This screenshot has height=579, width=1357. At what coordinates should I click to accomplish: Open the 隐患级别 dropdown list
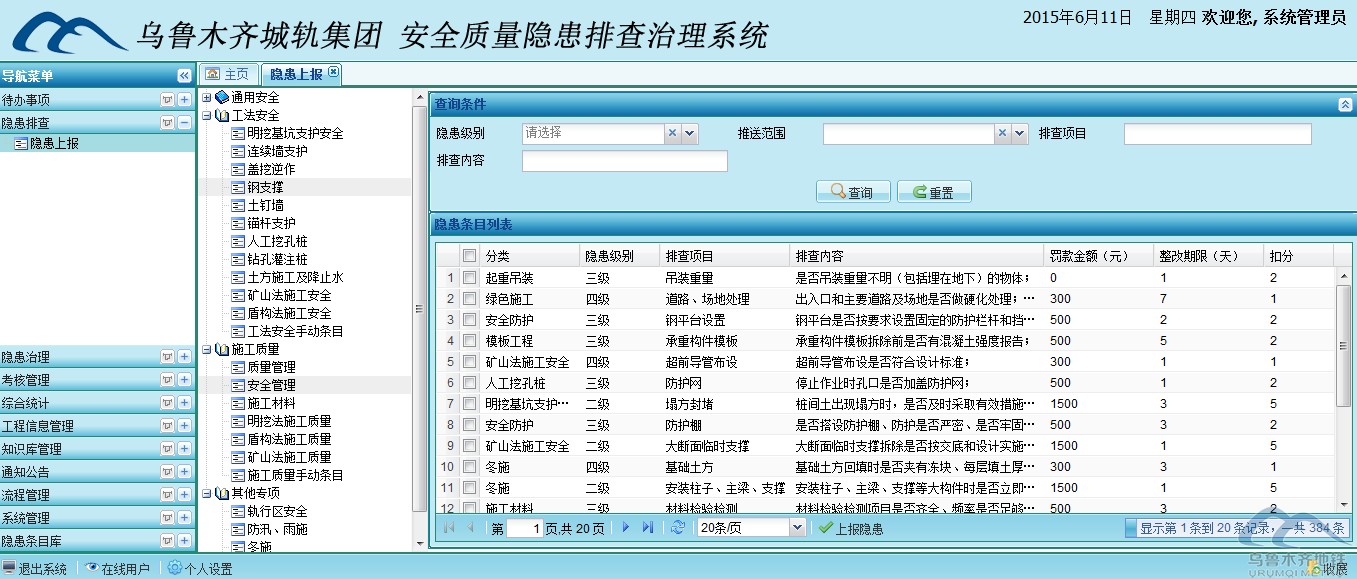tap(690, 133)
